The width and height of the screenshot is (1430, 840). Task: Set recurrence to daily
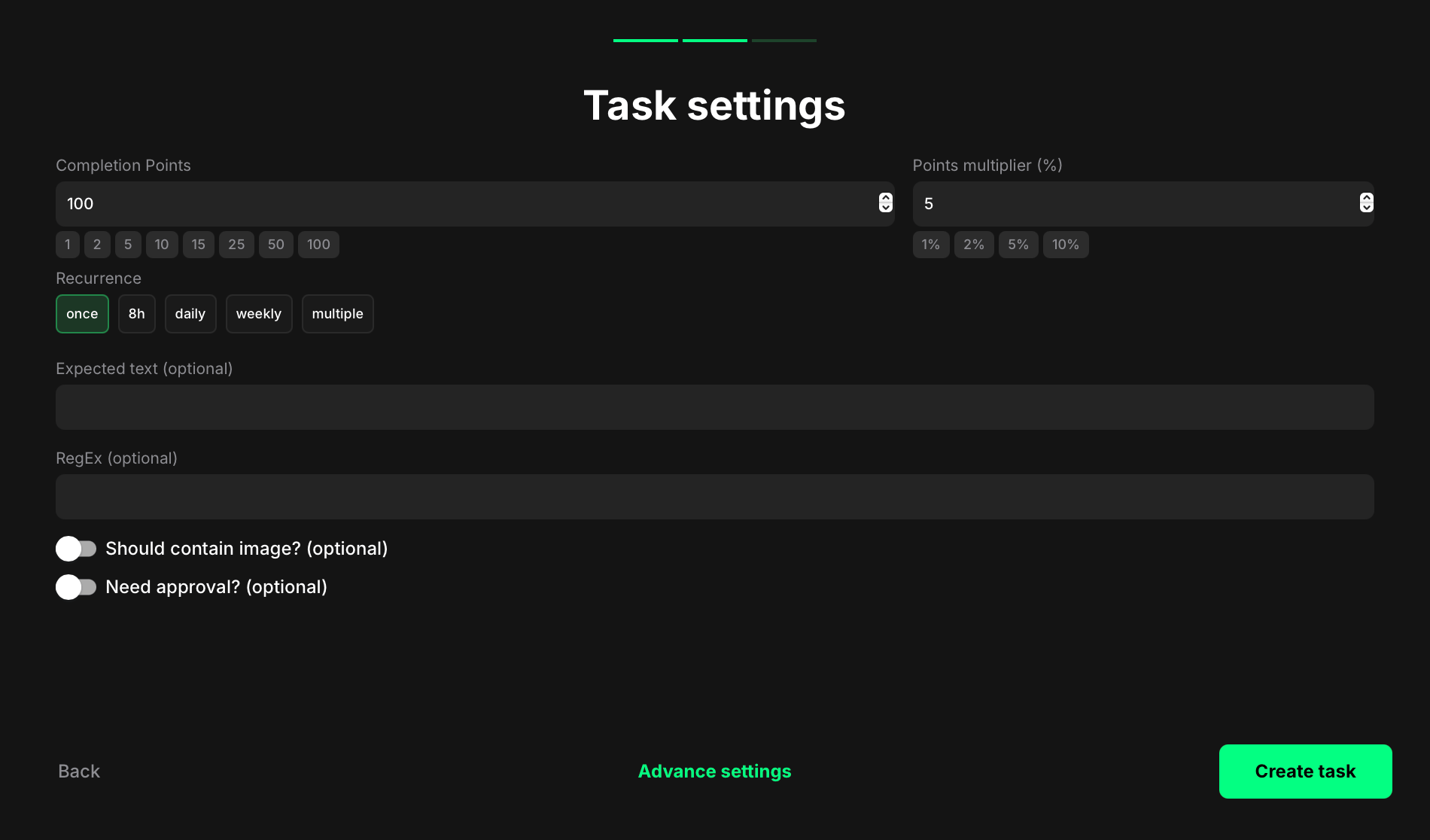tap(190, 314)
